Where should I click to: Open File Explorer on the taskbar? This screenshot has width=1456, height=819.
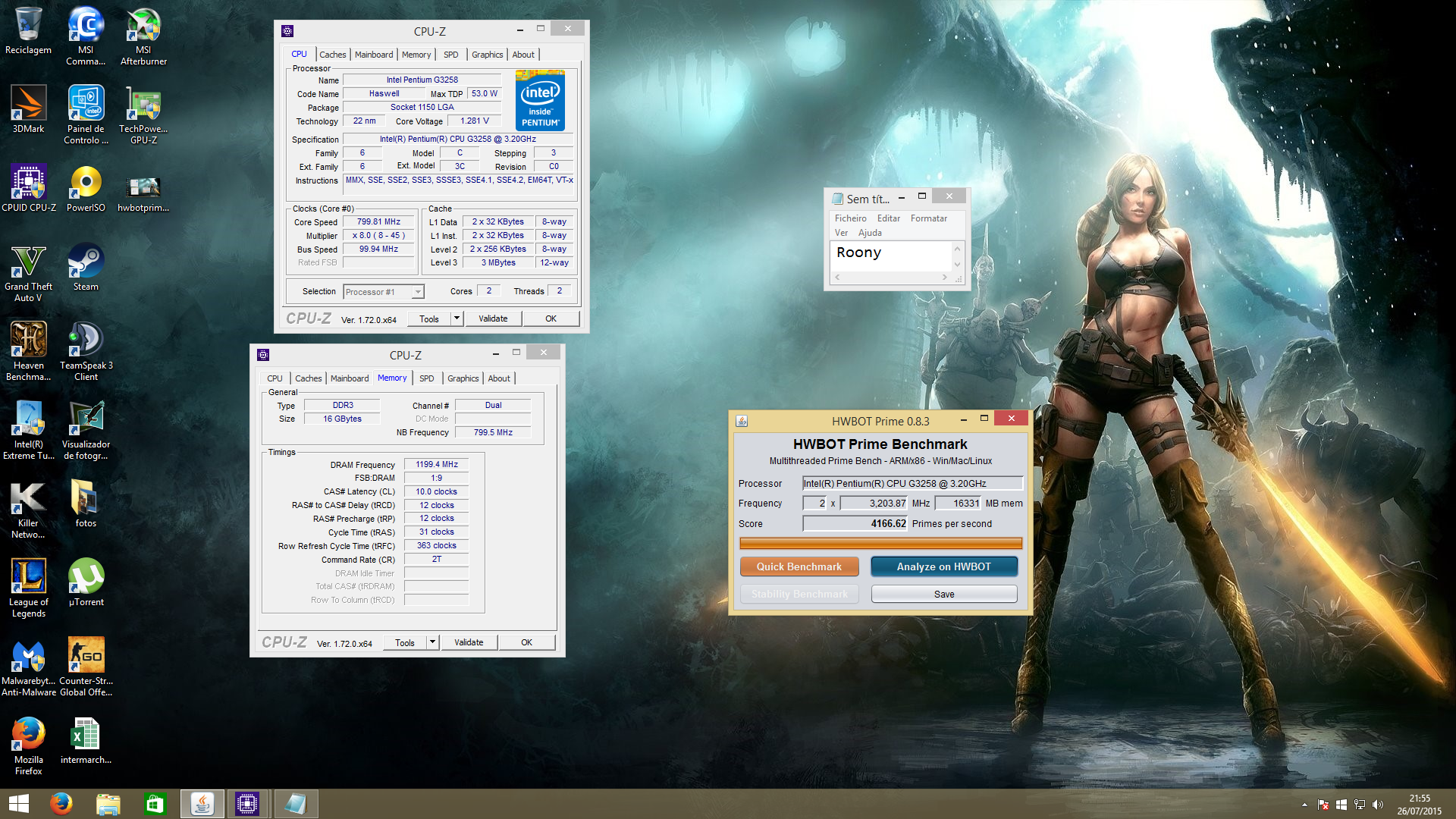[x=108, y=804]
